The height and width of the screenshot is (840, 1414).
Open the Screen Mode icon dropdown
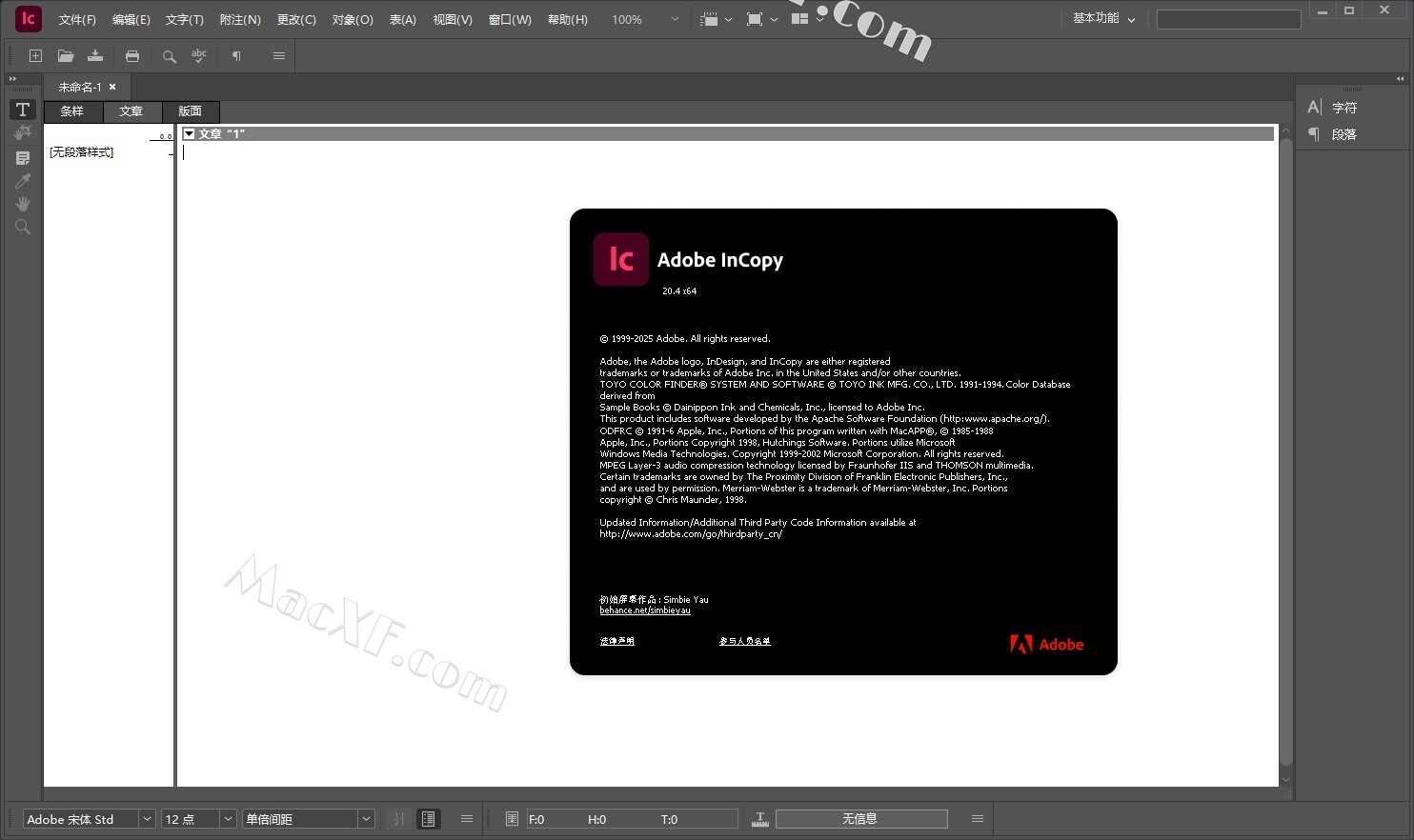[761, 19]
